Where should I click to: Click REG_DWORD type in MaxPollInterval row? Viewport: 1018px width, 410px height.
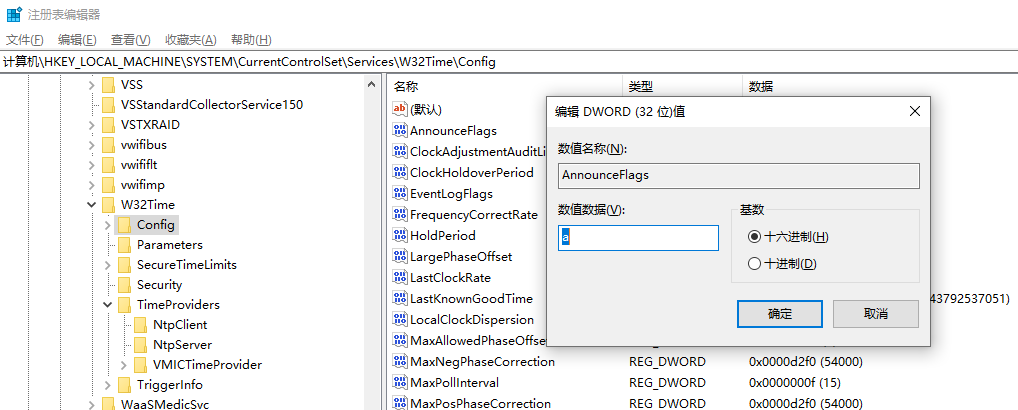pos(667,383)
